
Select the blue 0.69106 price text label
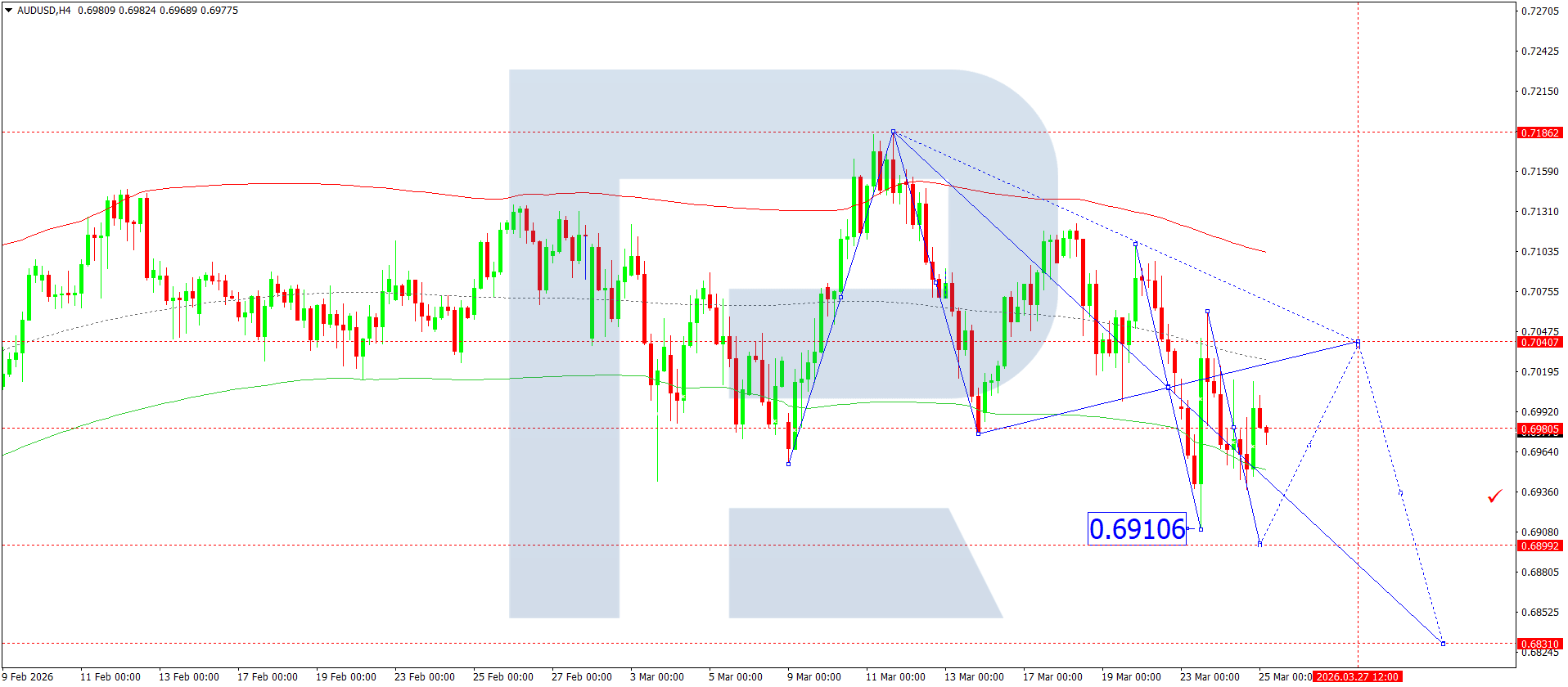point(1136,529)
